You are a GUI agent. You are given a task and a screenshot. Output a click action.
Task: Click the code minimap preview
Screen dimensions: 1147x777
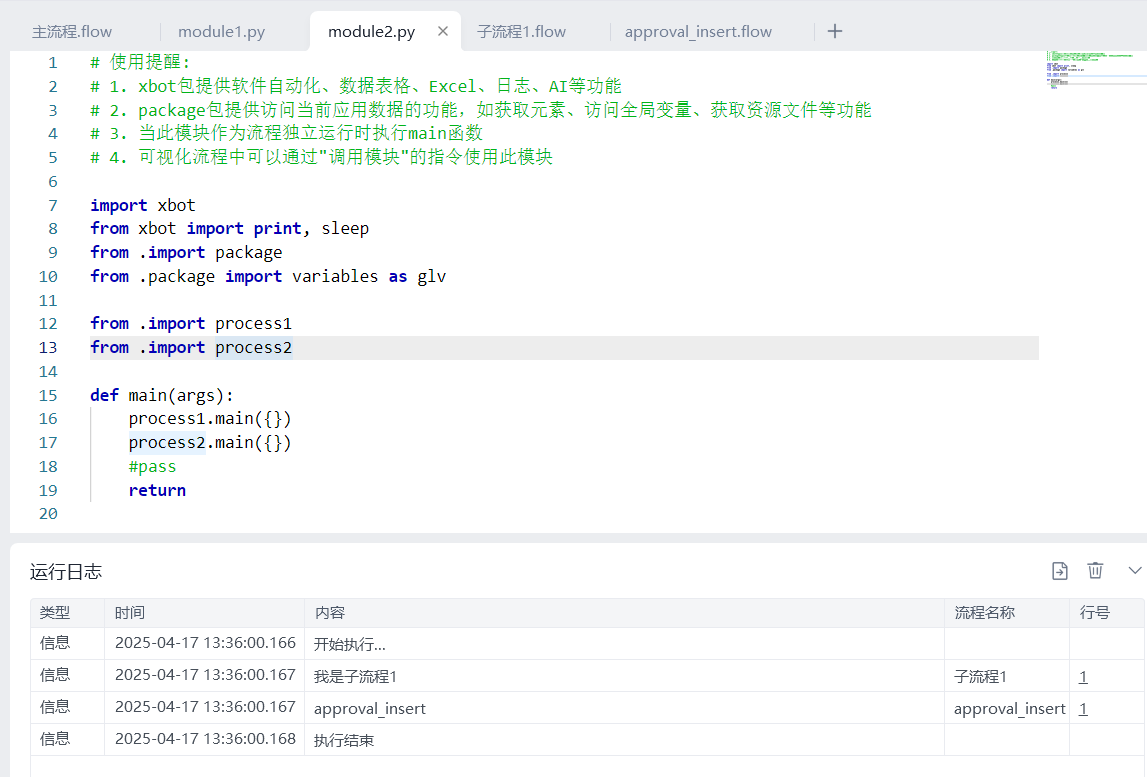tap(1090, 70)
